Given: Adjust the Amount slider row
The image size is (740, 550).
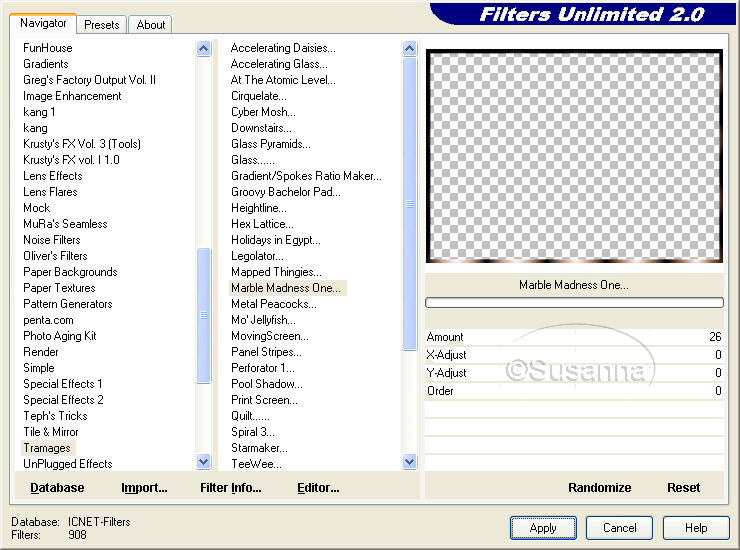Looking at the screenshot, I should [574, 337].
